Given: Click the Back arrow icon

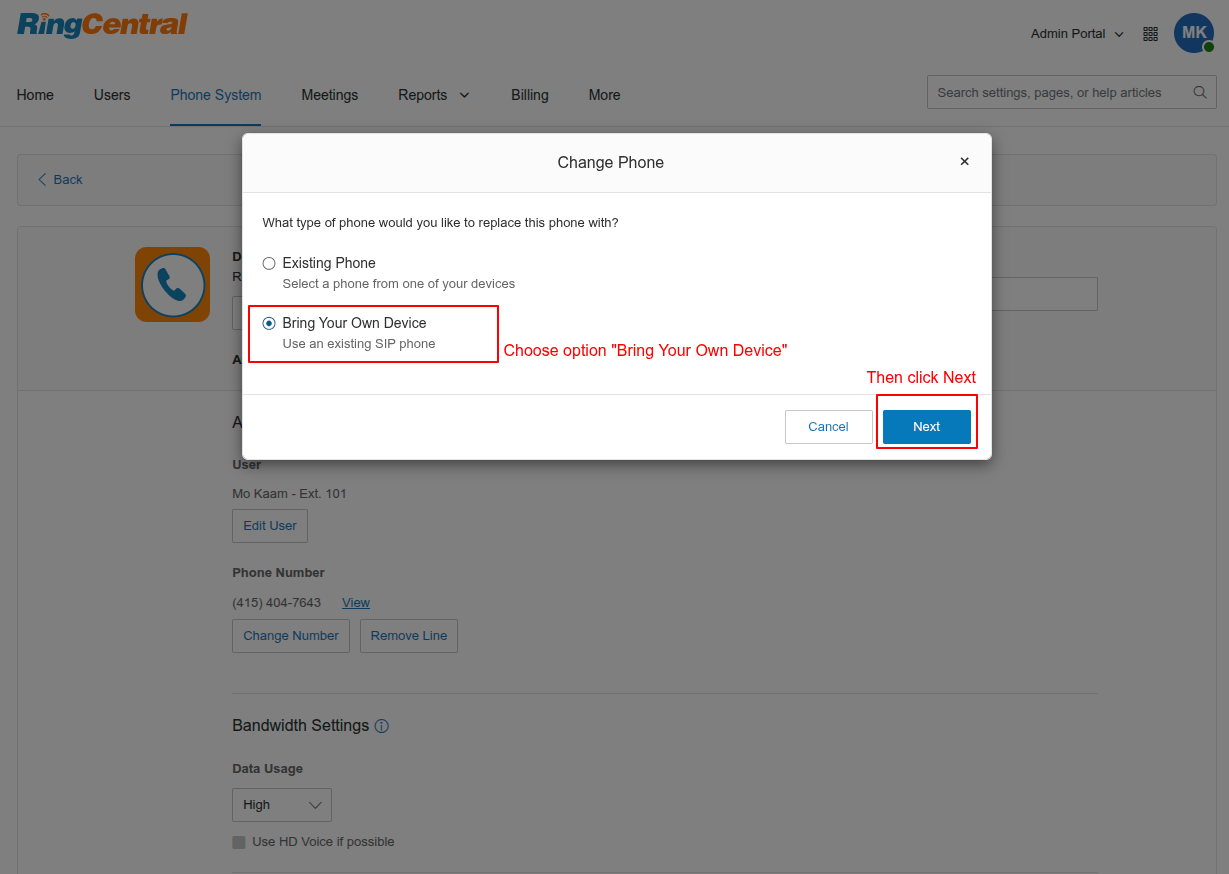Looking at the screenshot, I should pos(42,180).
